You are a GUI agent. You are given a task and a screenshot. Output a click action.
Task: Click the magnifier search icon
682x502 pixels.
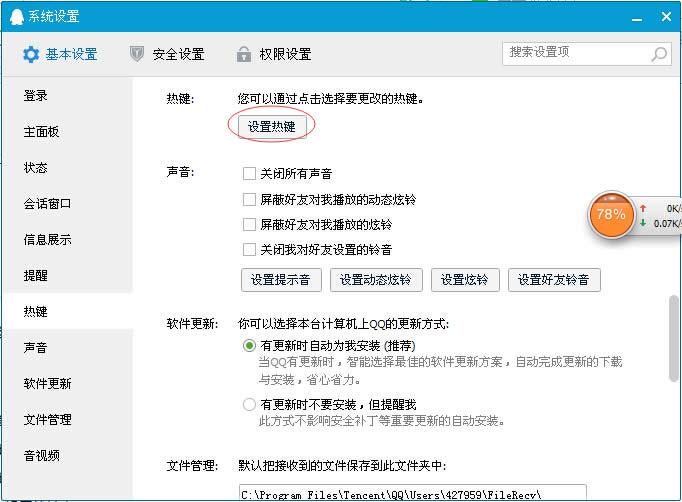click(x=659, y=54)
